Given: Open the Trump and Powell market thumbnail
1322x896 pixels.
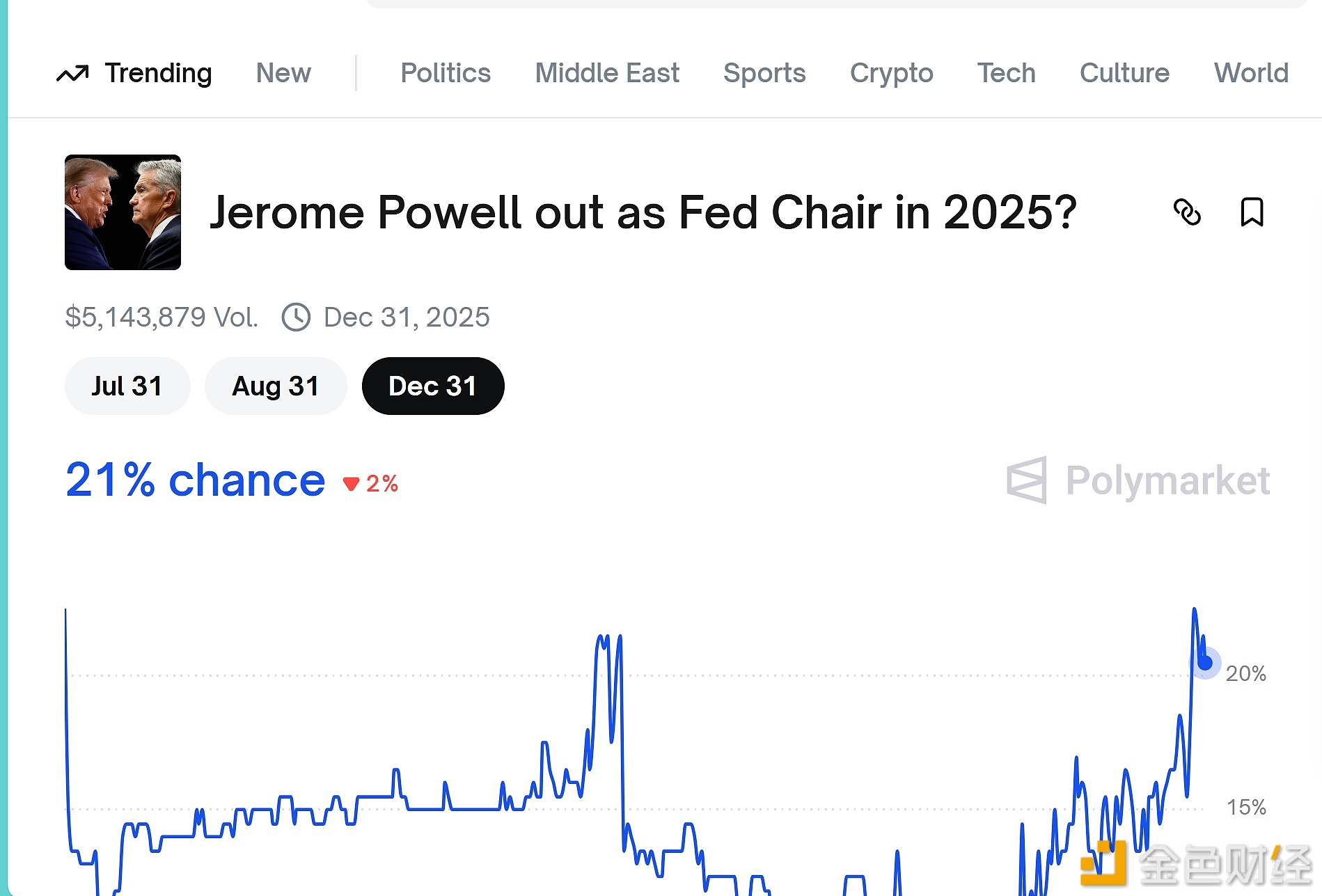Looking at the screenshot, I should (x=123, y=212).
